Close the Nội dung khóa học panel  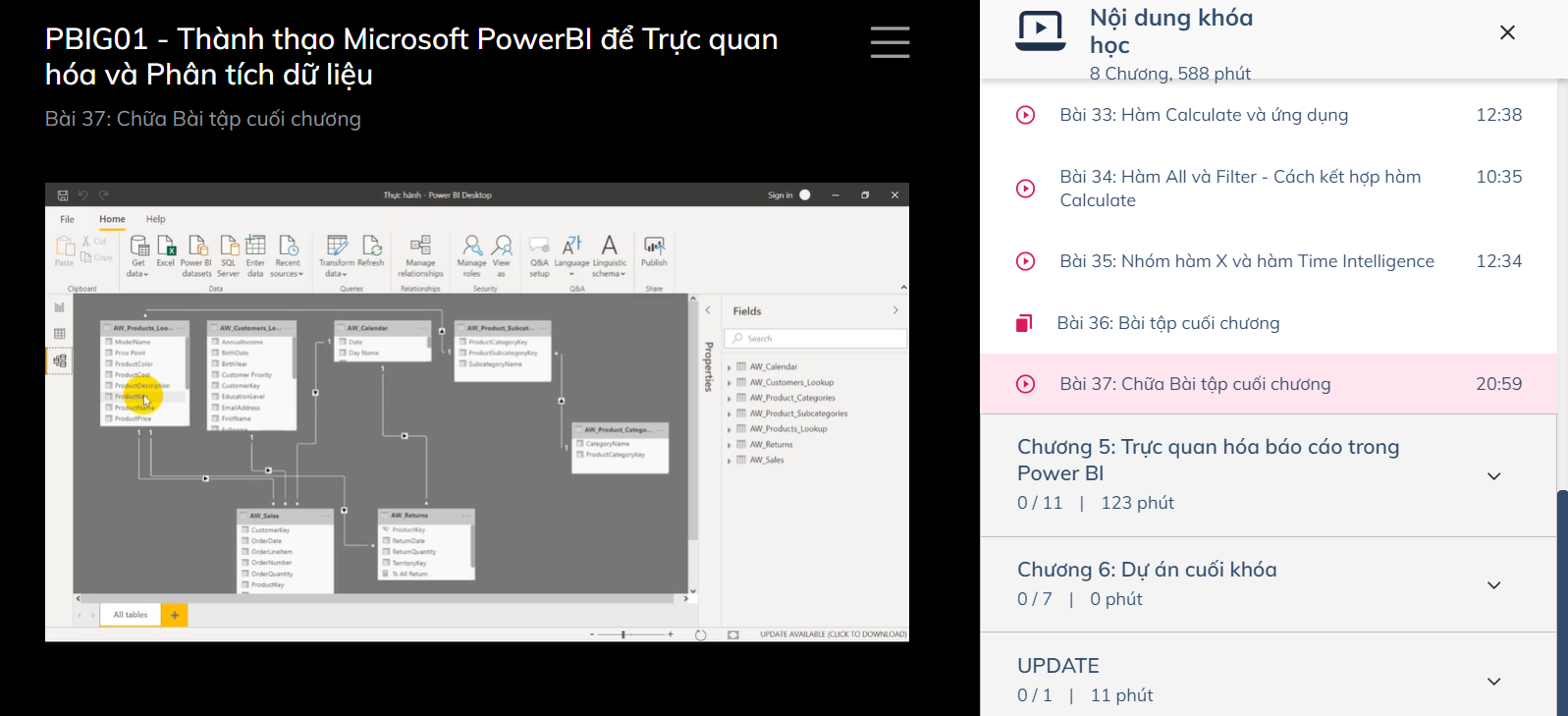pyautogui.click(x=1507, y=32)
